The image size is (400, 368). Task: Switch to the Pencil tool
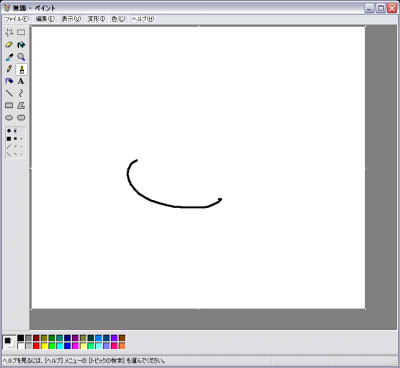click(x=9, y=69)
